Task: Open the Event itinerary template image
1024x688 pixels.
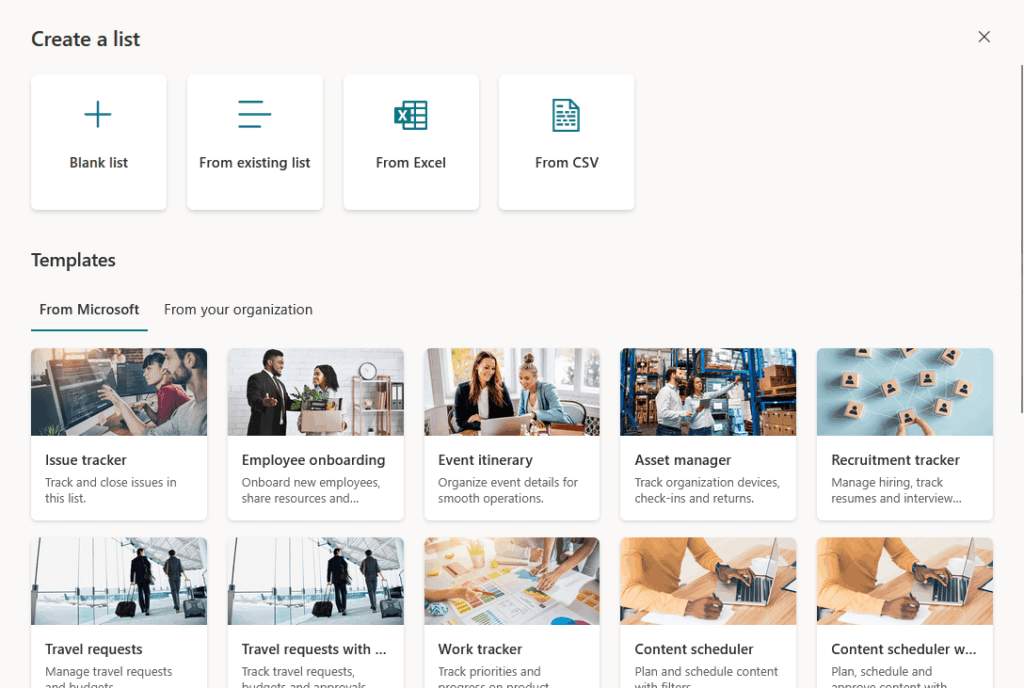Action: click(x=512, y=392)
